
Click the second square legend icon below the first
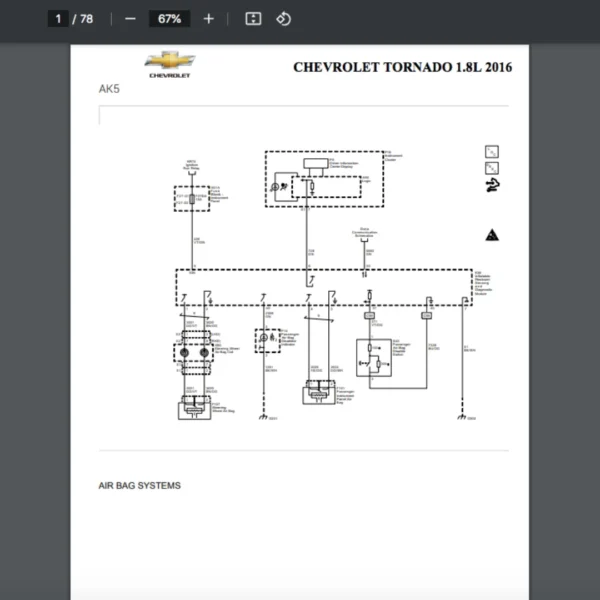492,168
